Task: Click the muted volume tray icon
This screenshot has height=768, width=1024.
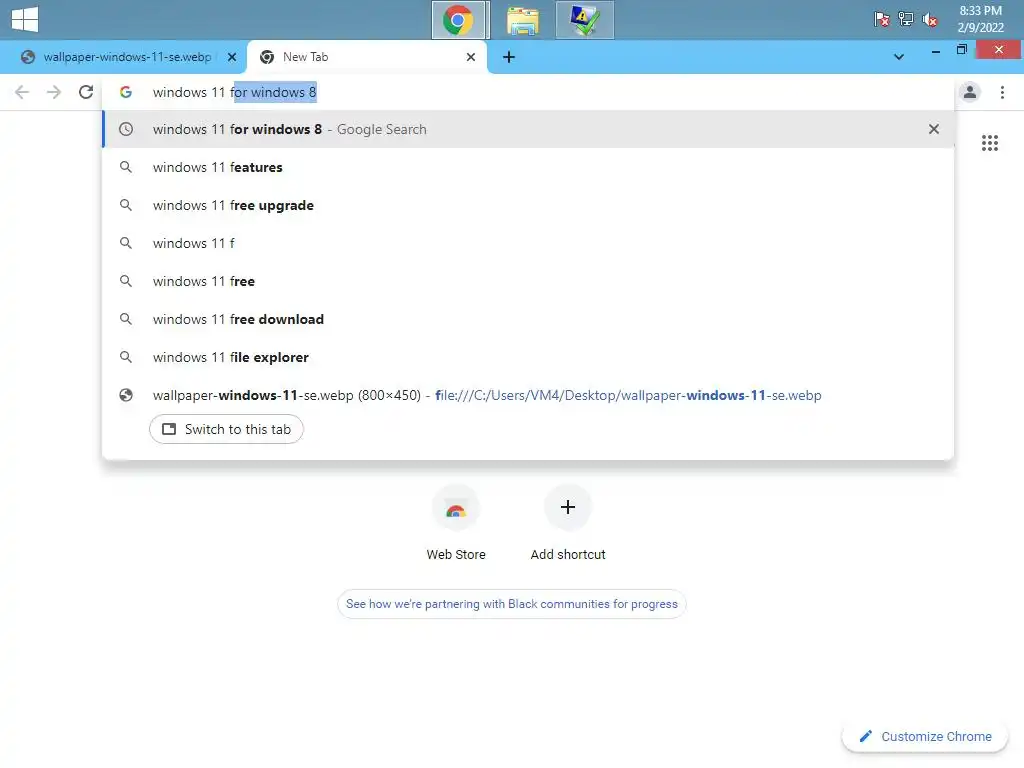Action: pos(929,20)
